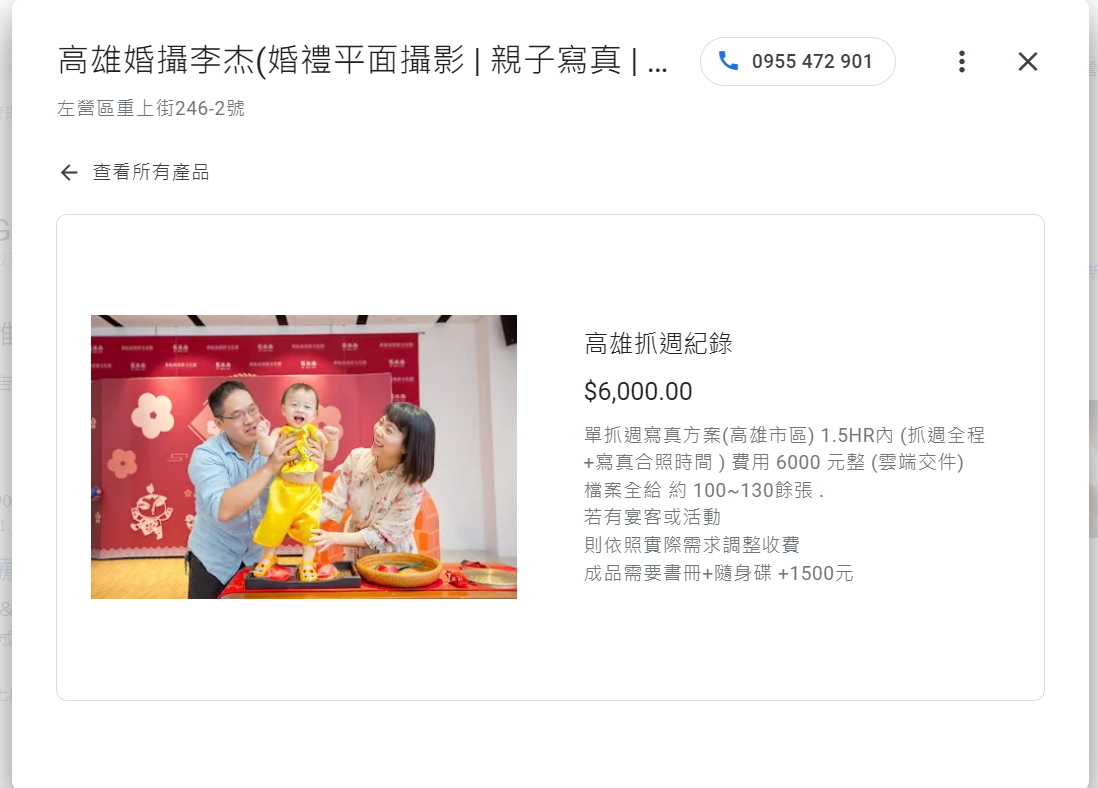The height and width of the screenshot is (788, 1098).
Task: Click the address 左營區重上街246-2號
Action: pyautogui.click(x=151, y=108)
